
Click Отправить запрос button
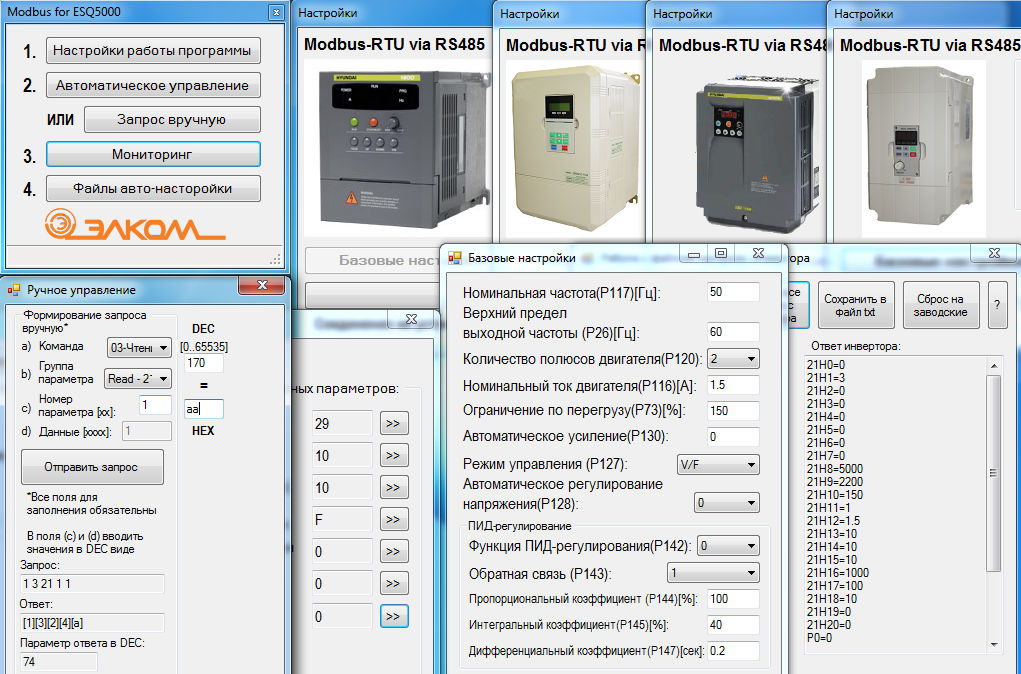pyautogui.click(x=92, y=467)
